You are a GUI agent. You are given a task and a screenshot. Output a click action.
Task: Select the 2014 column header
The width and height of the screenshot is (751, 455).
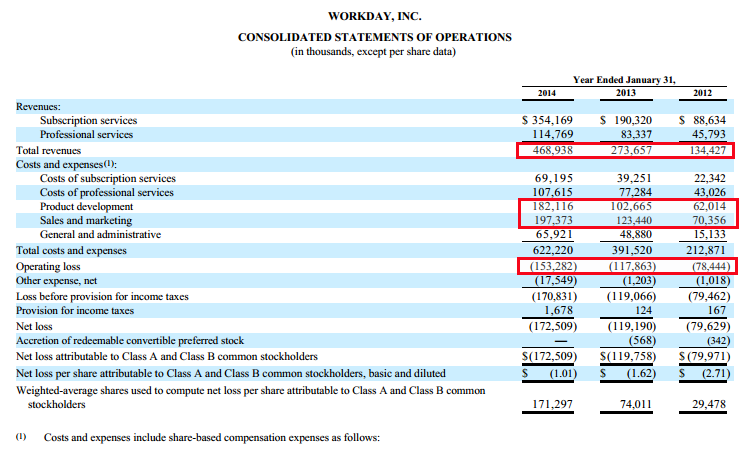coord(546,93)
